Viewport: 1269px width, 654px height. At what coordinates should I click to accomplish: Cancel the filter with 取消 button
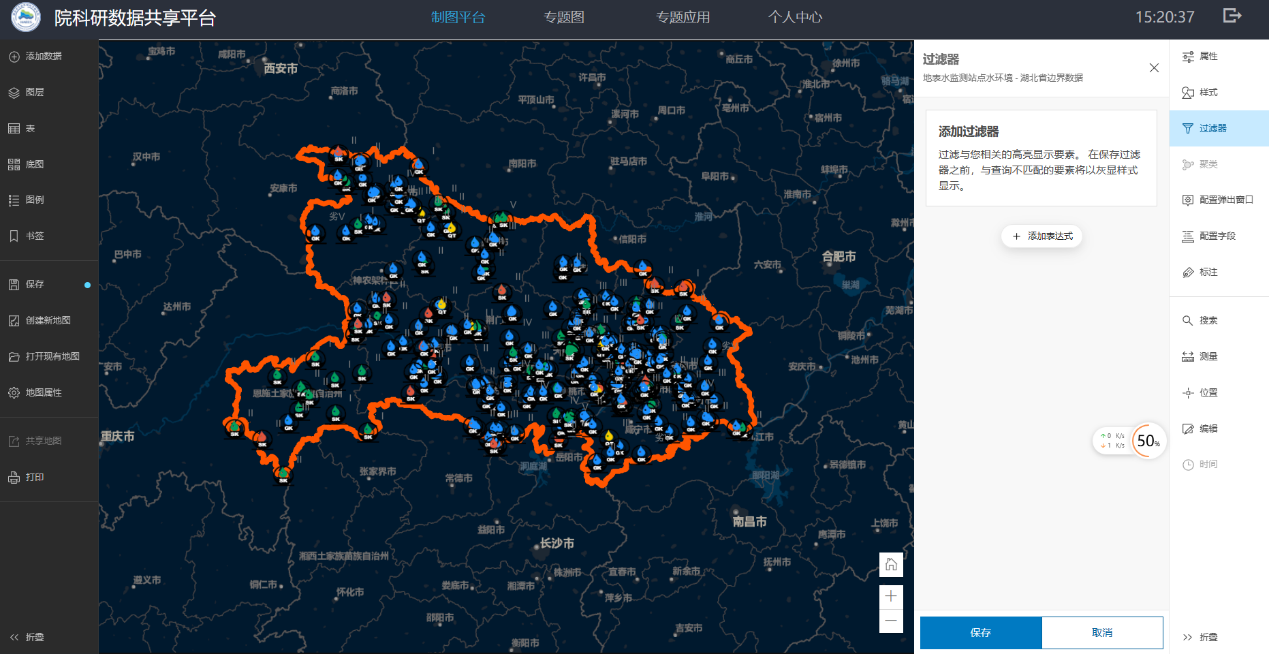point(1102,633)
